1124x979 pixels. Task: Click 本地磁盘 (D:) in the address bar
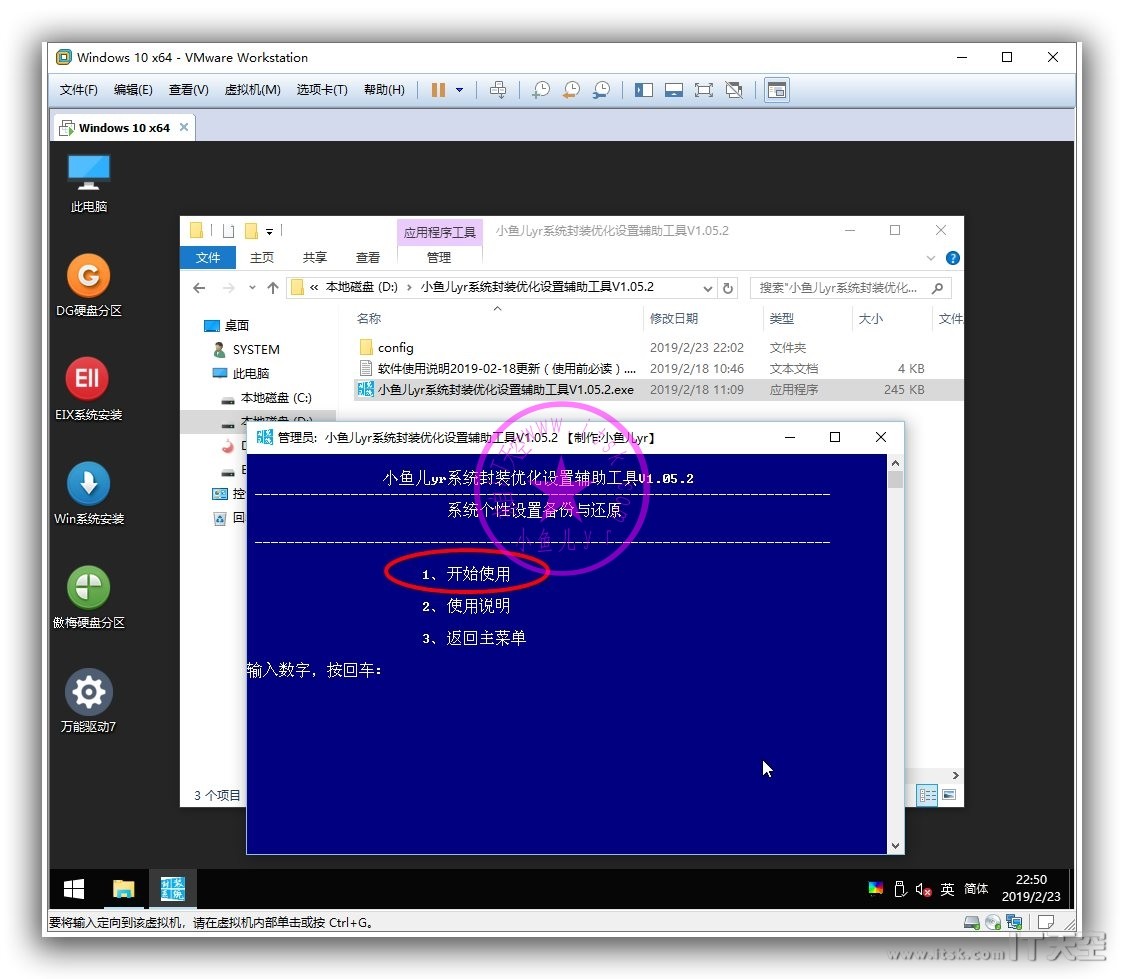(x=361, y=287)
